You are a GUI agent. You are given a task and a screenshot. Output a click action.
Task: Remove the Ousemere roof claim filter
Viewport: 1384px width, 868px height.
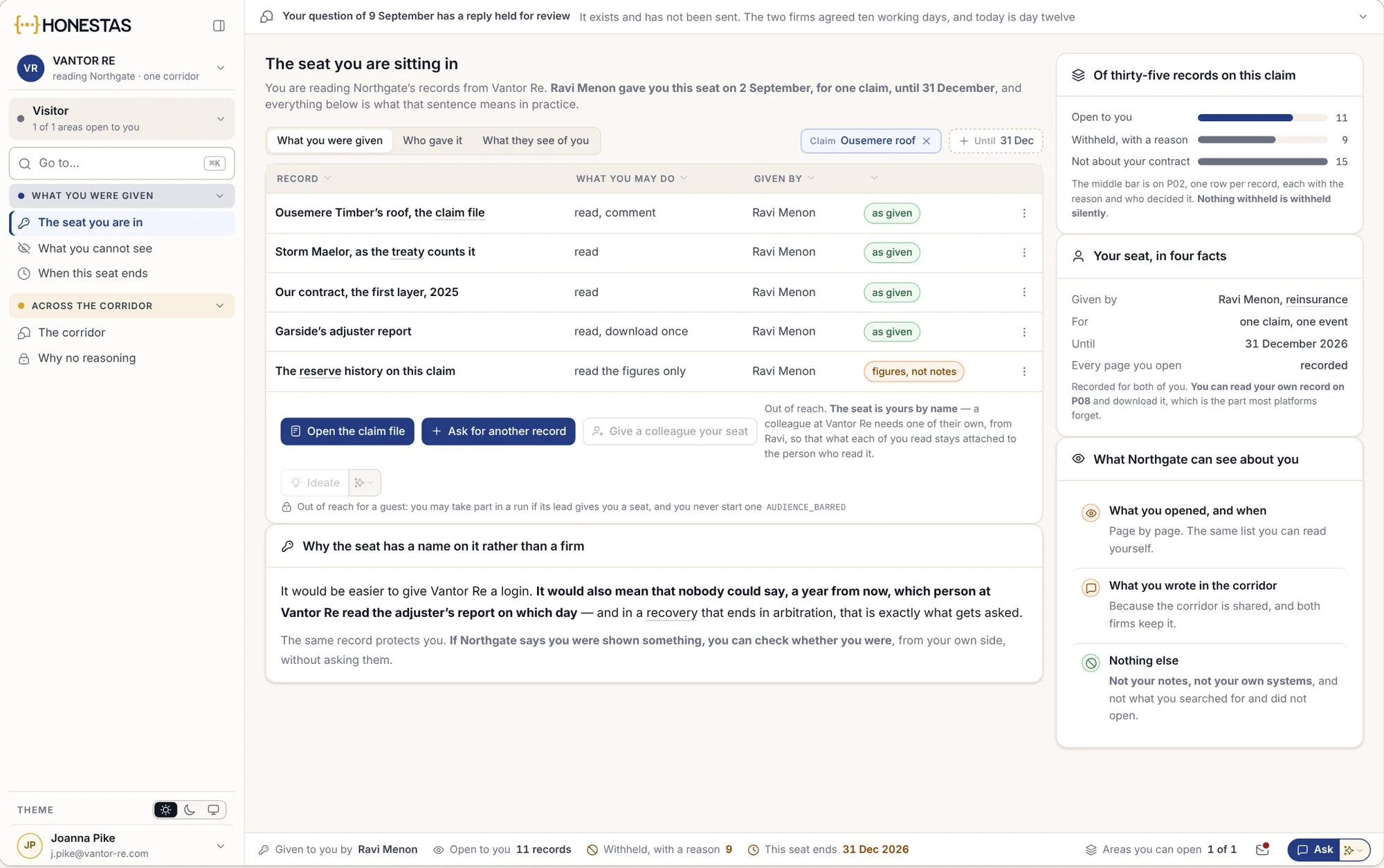(x=927, y=141)
